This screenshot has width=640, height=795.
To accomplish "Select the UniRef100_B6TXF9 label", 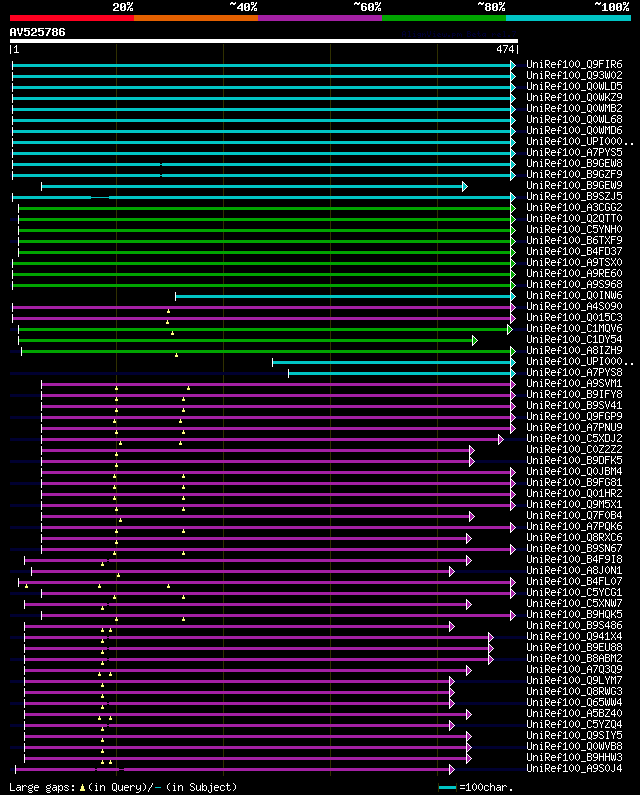I will coord(574,240).
